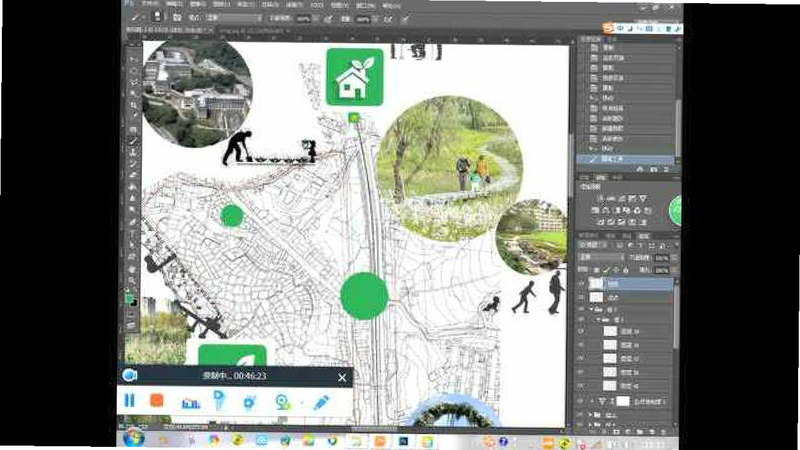
Task: Stop the screen recording with orange button
Action: [157, 401]
